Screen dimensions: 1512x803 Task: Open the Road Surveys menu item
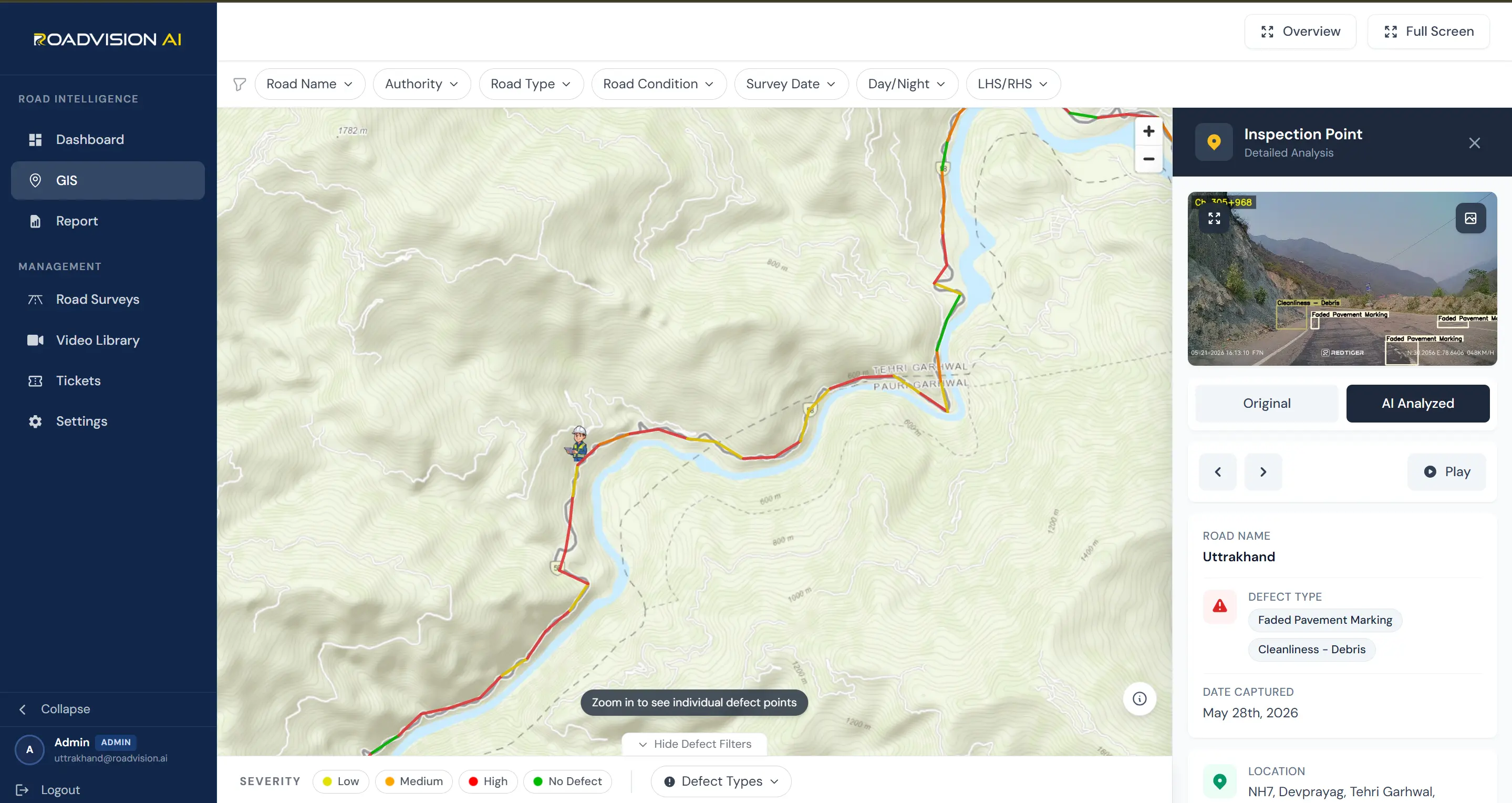(108, 300)
